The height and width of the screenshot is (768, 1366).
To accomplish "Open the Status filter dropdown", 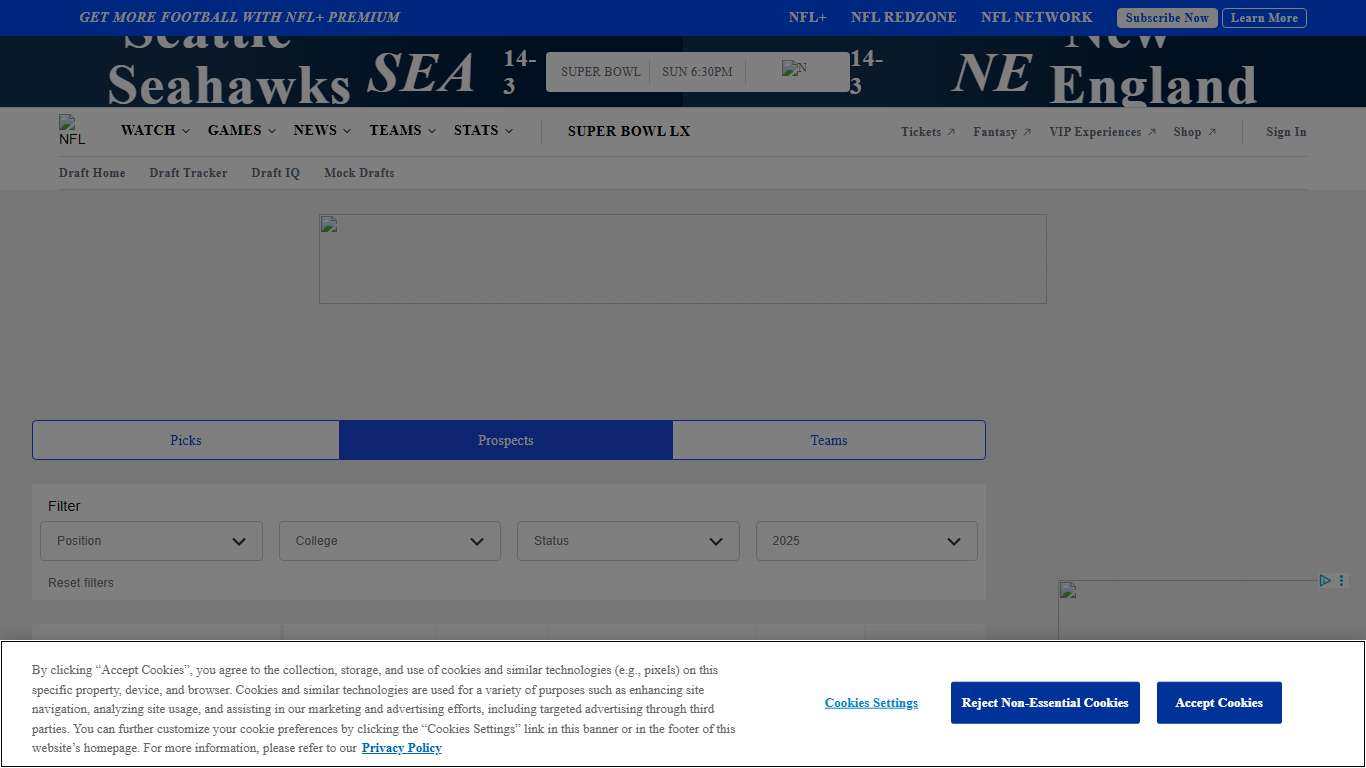I will (628, 541).
